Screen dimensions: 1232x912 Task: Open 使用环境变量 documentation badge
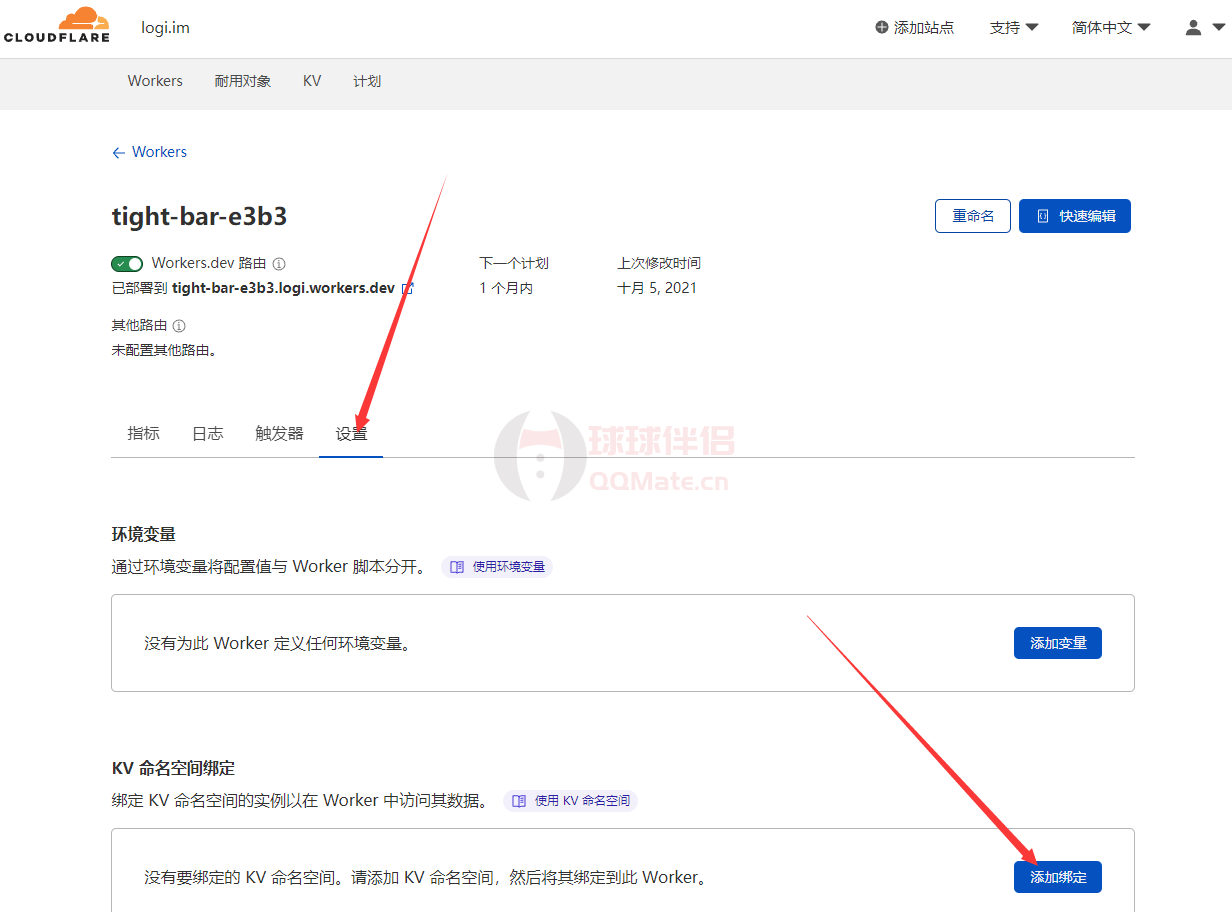tap(498, 567)
